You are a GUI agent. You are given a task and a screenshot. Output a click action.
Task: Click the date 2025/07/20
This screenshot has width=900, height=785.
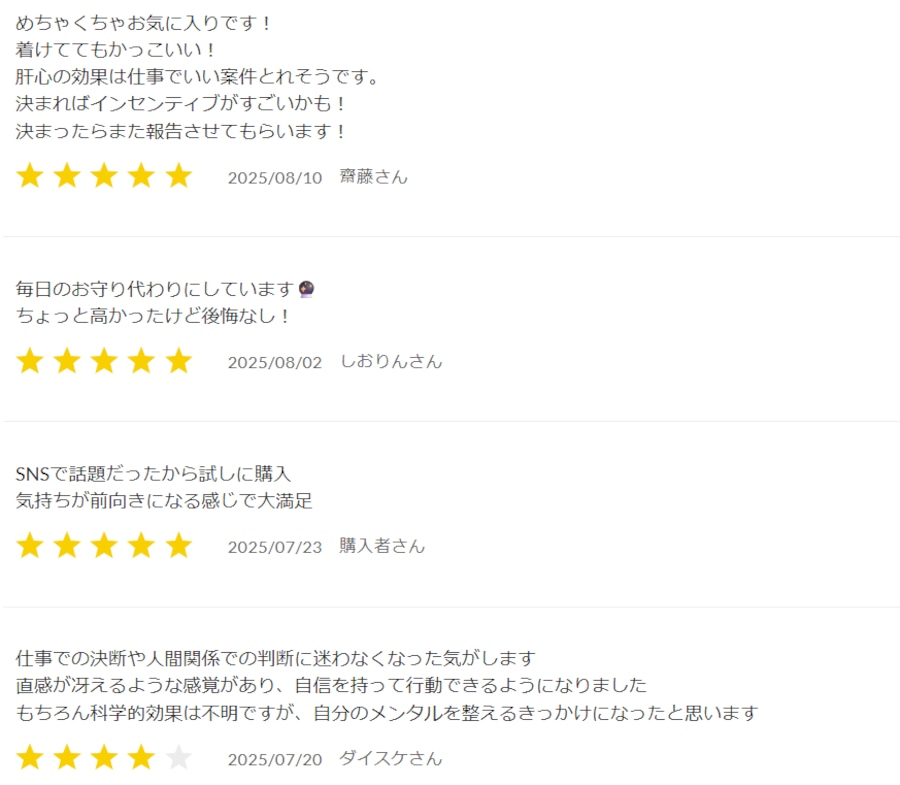tap(275, 760)
